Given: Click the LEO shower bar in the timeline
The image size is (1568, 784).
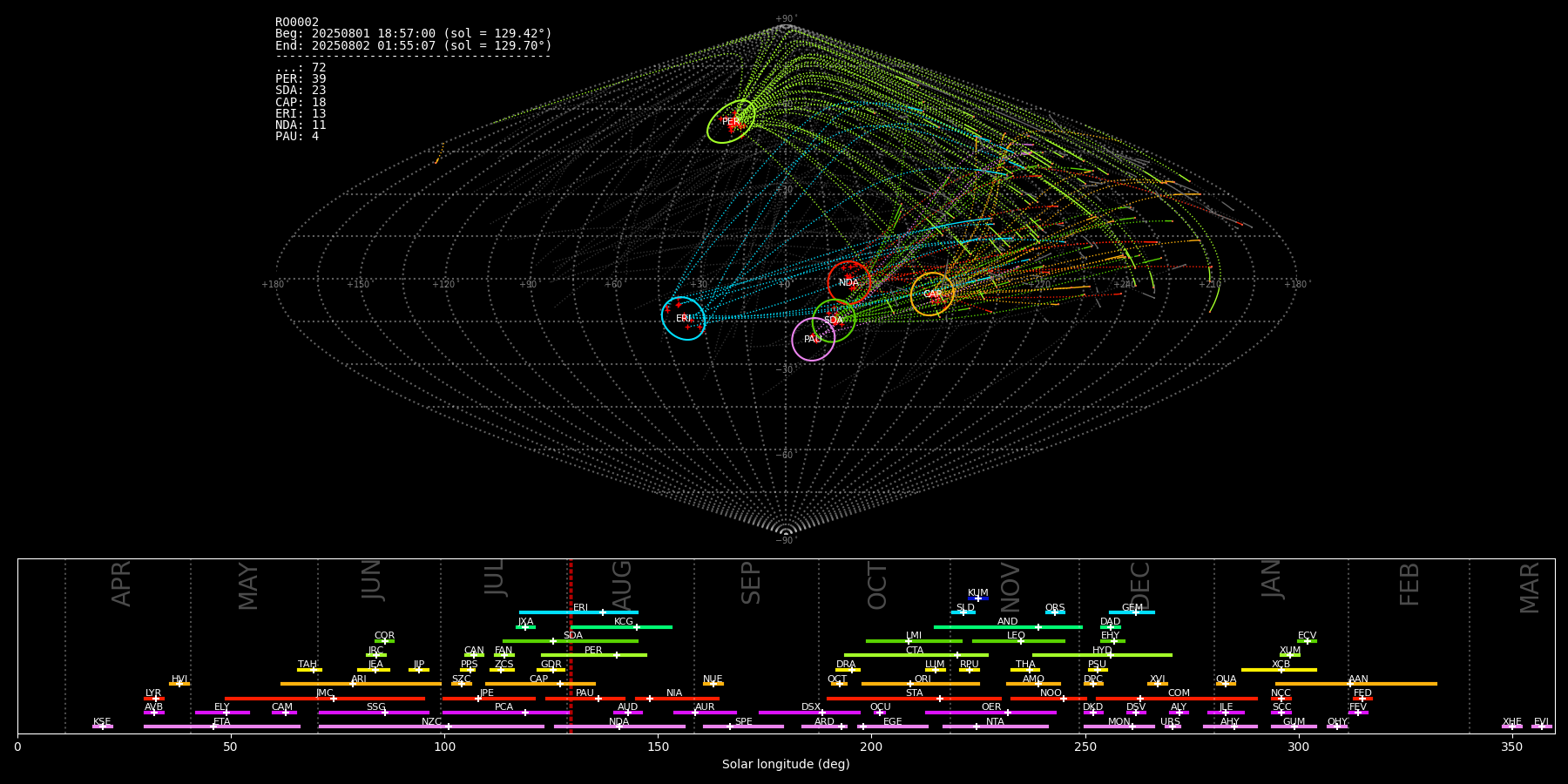Looking at the screenshot, I should [1018, 641].
